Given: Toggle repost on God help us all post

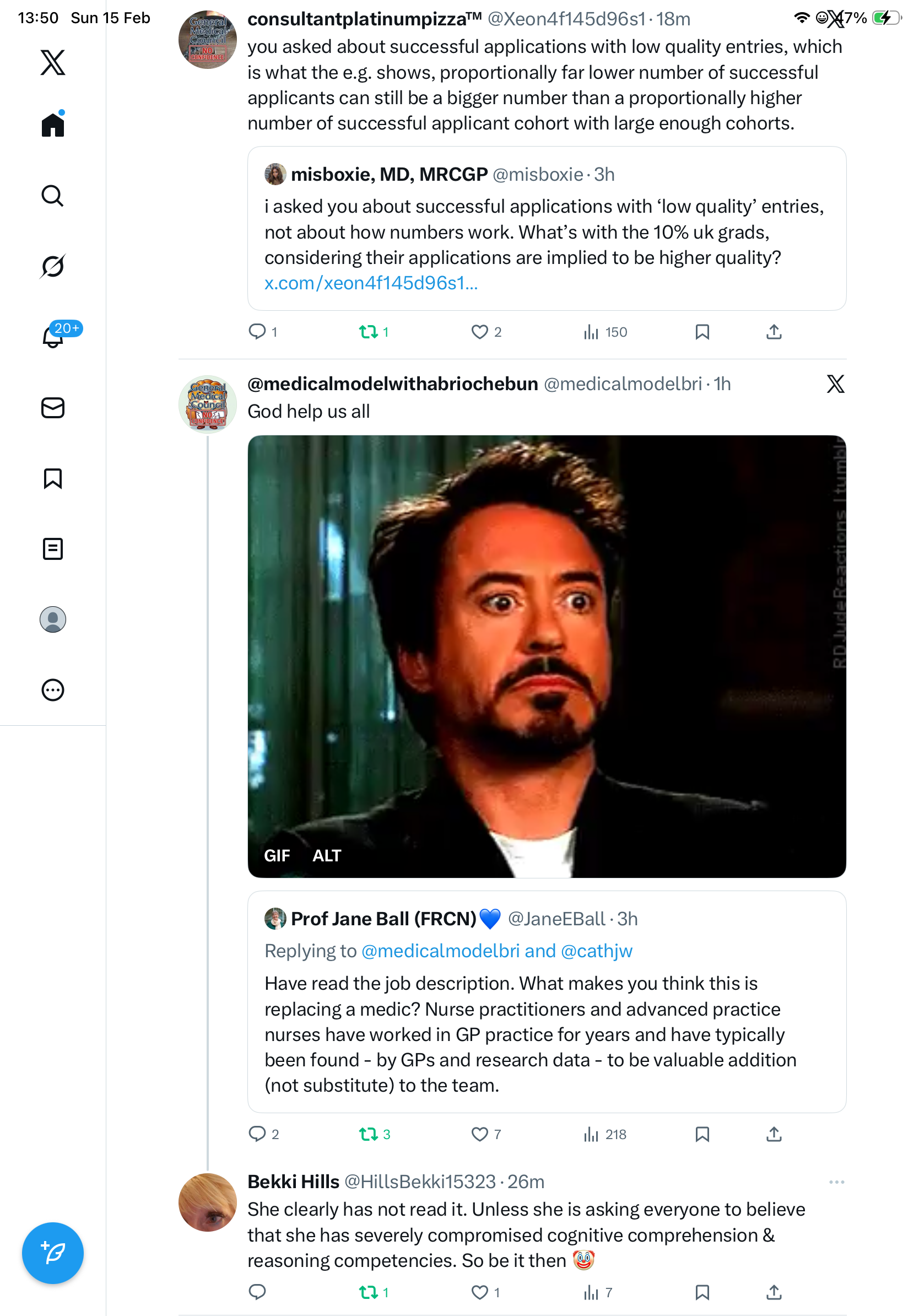Looking at the screenshot, I should coord(369,1134).
